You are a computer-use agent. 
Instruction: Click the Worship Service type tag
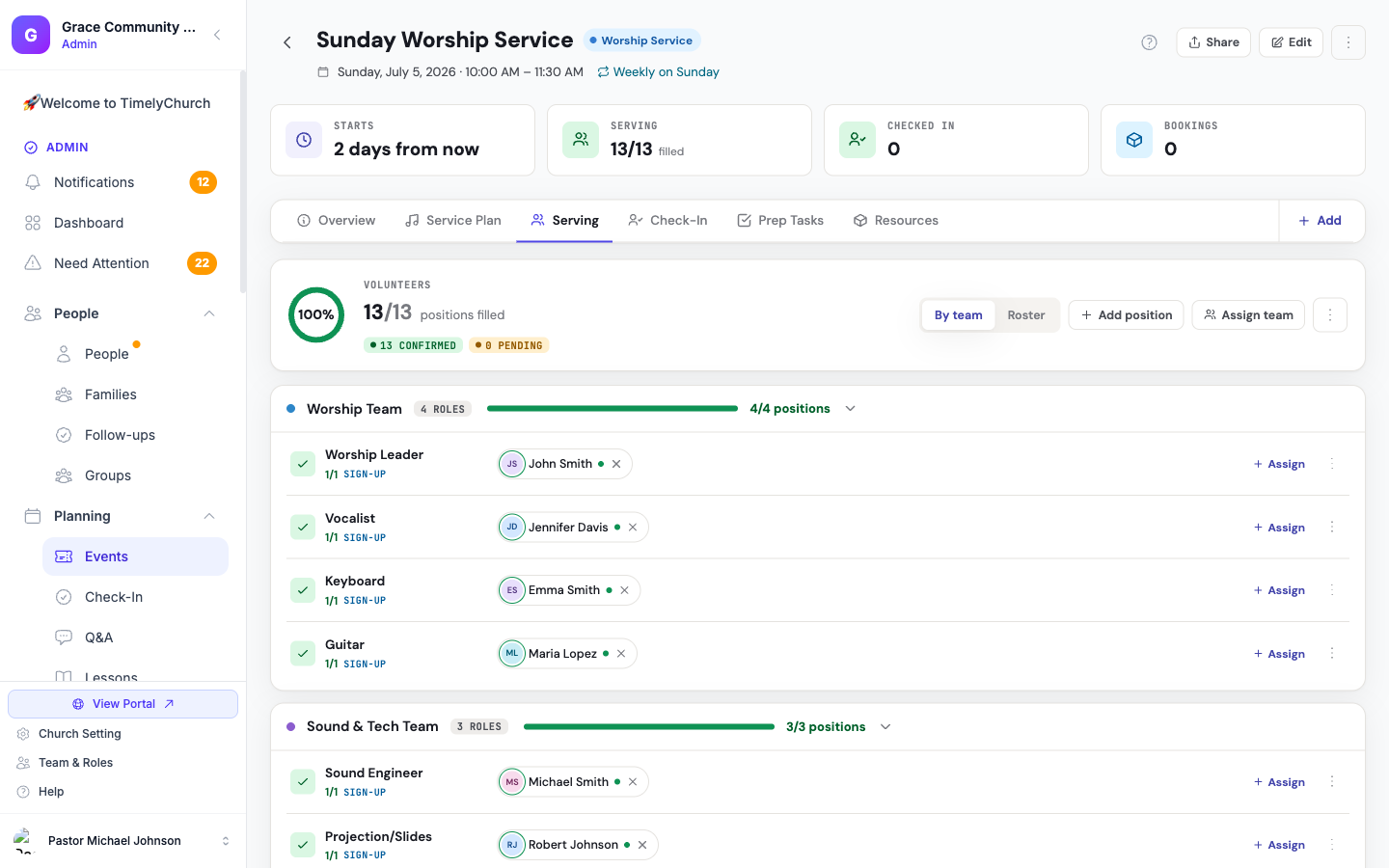(641, 41)
